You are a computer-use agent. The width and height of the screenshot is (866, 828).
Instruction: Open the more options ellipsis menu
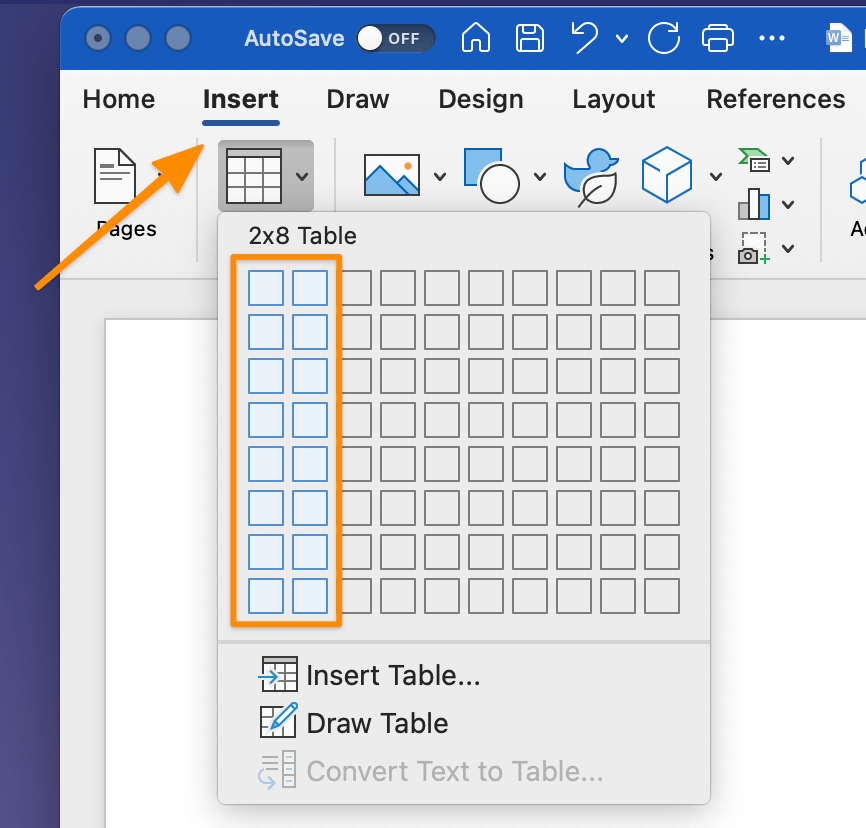[x=772, y=38]
